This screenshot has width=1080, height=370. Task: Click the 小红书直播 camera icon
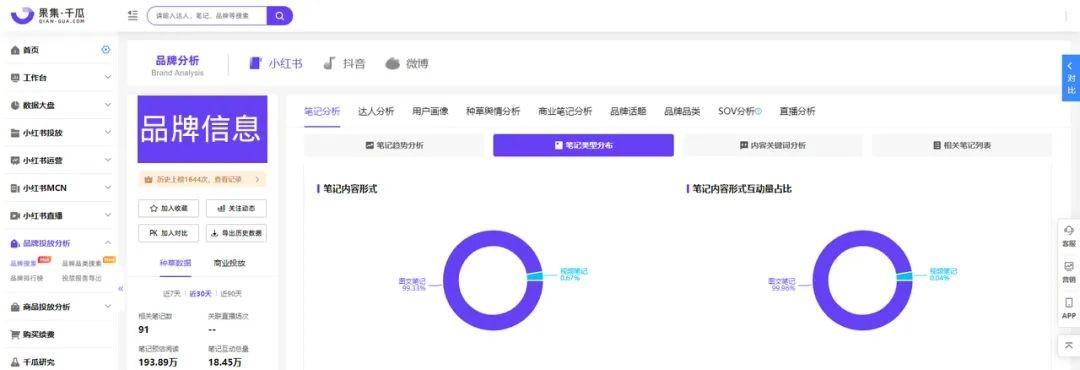(15, 216)
